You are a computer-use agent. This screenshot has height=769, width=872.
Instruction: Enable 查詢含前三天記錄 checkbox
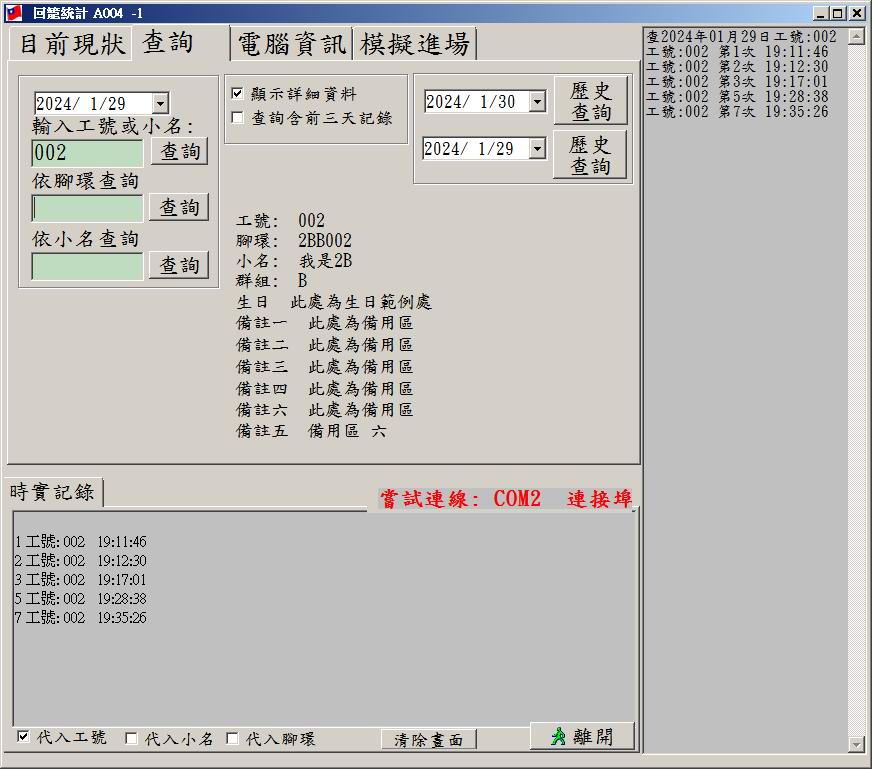pyautogui.click(x=238, y=118)
